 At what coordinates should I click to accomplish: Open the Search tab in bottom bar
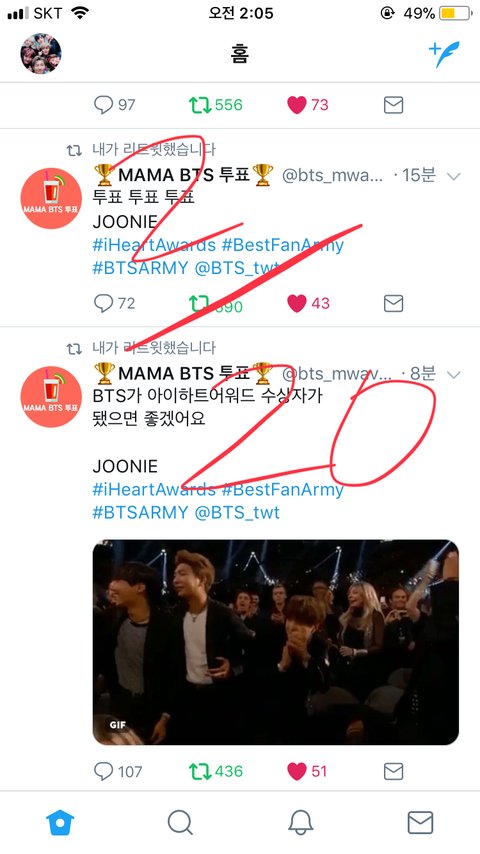click(180, 822)
